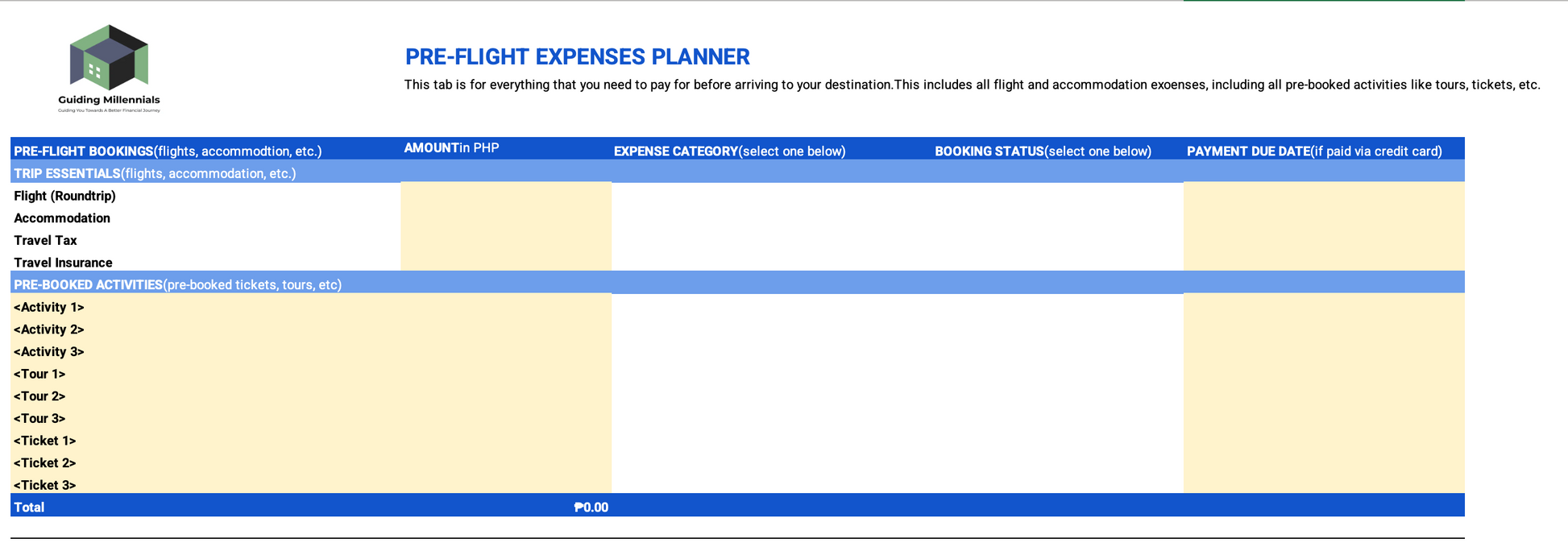The width and height of the screenshot is (1568, 547).
Task: Click the Total amount ₱0.00 cell
Action: 506,507
